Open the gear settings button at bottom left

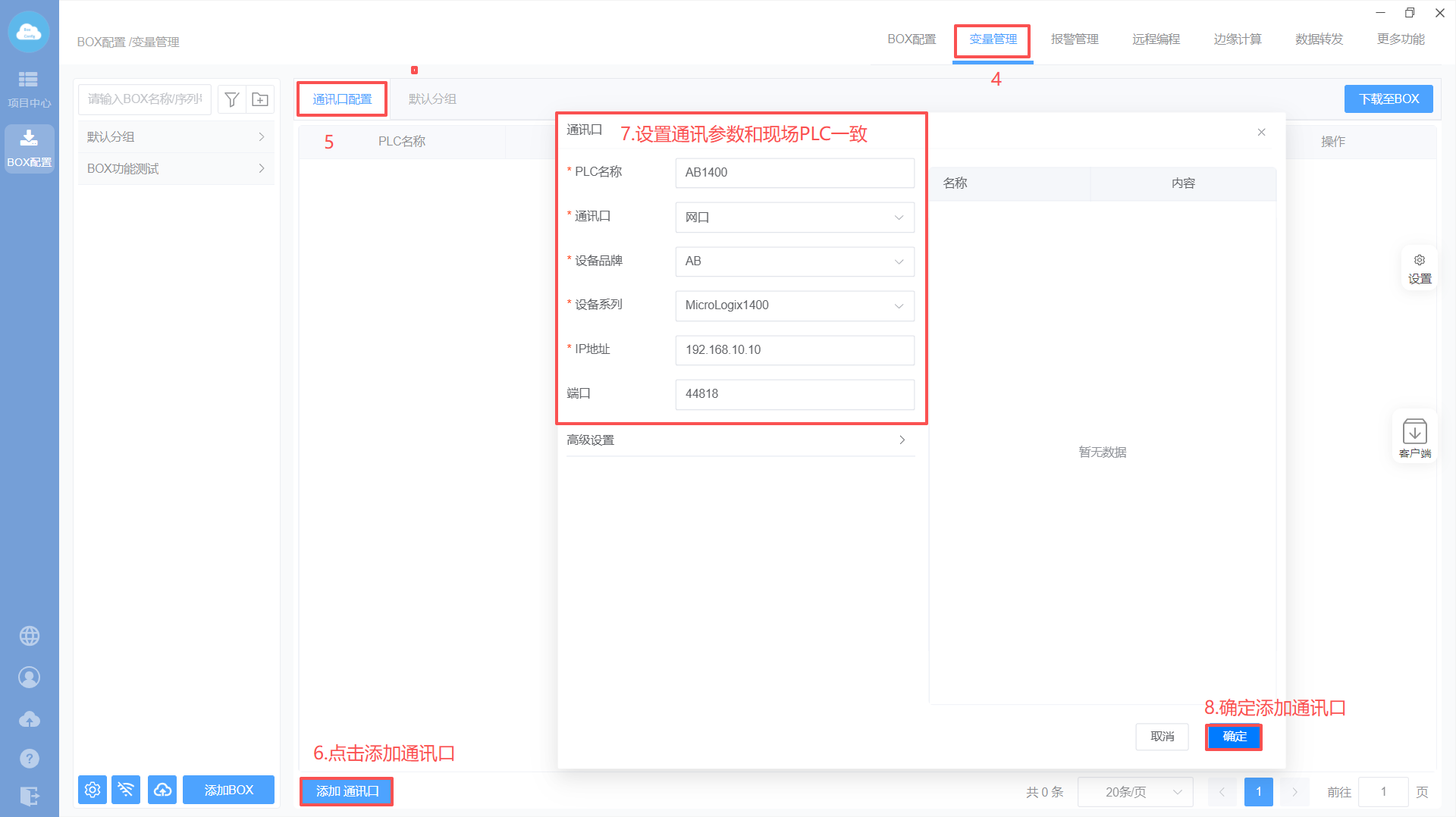[x=93, y=790]
